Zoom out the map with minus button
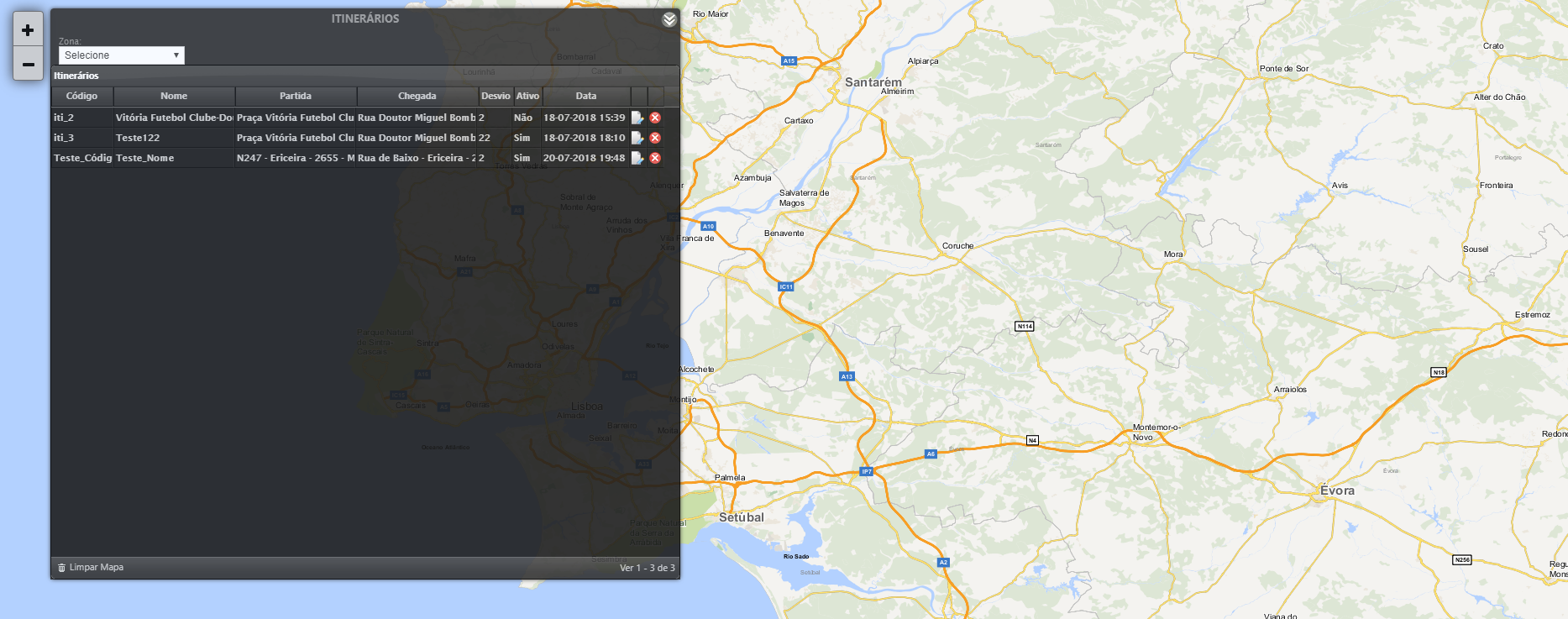This screenshot has width=1568, height=619. coord(28,64)
